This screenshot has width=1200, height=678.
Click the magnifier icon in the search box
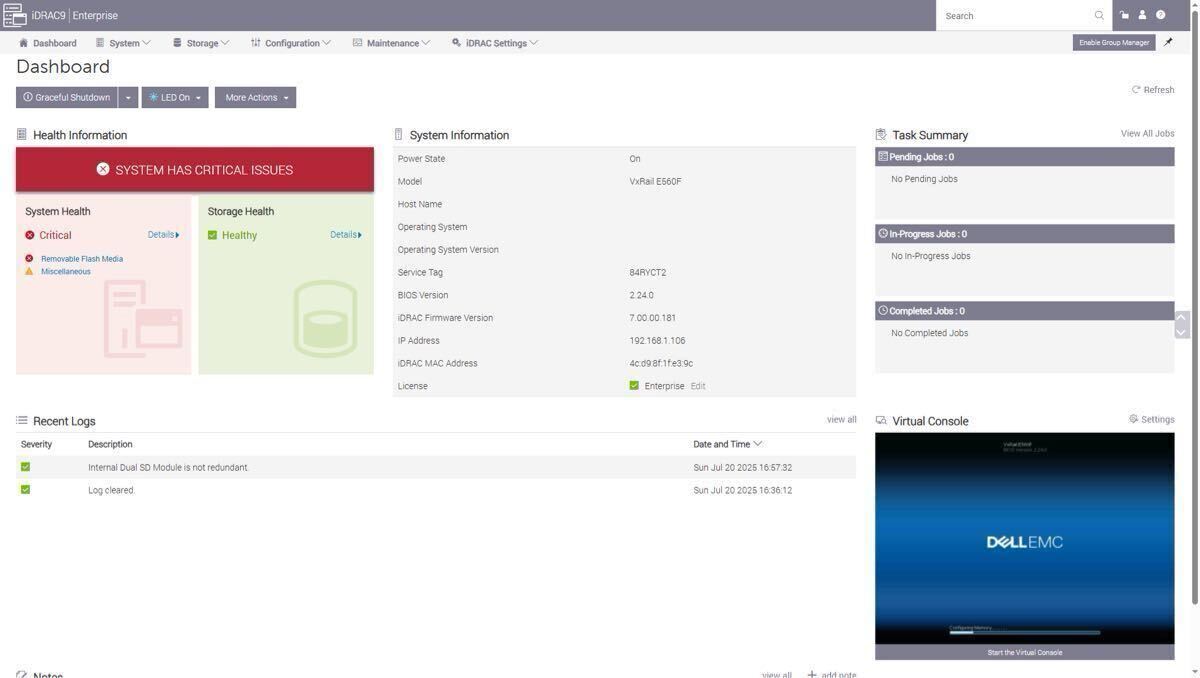point(1099,15)
